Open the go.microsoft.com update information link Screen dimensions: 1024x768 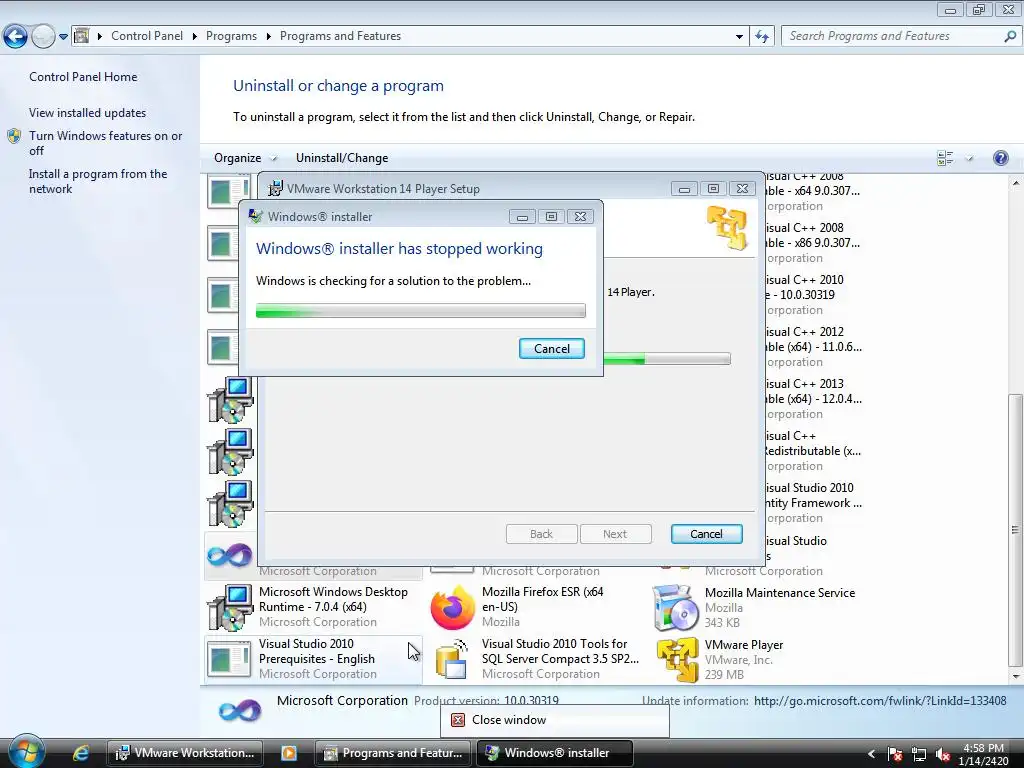click(880, 701)
